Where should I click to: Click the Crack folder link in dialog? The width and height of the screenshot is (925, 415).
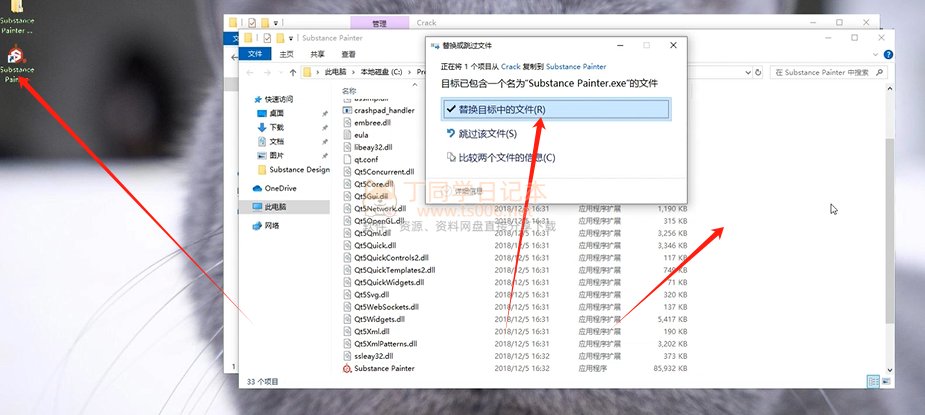(510, 67)
